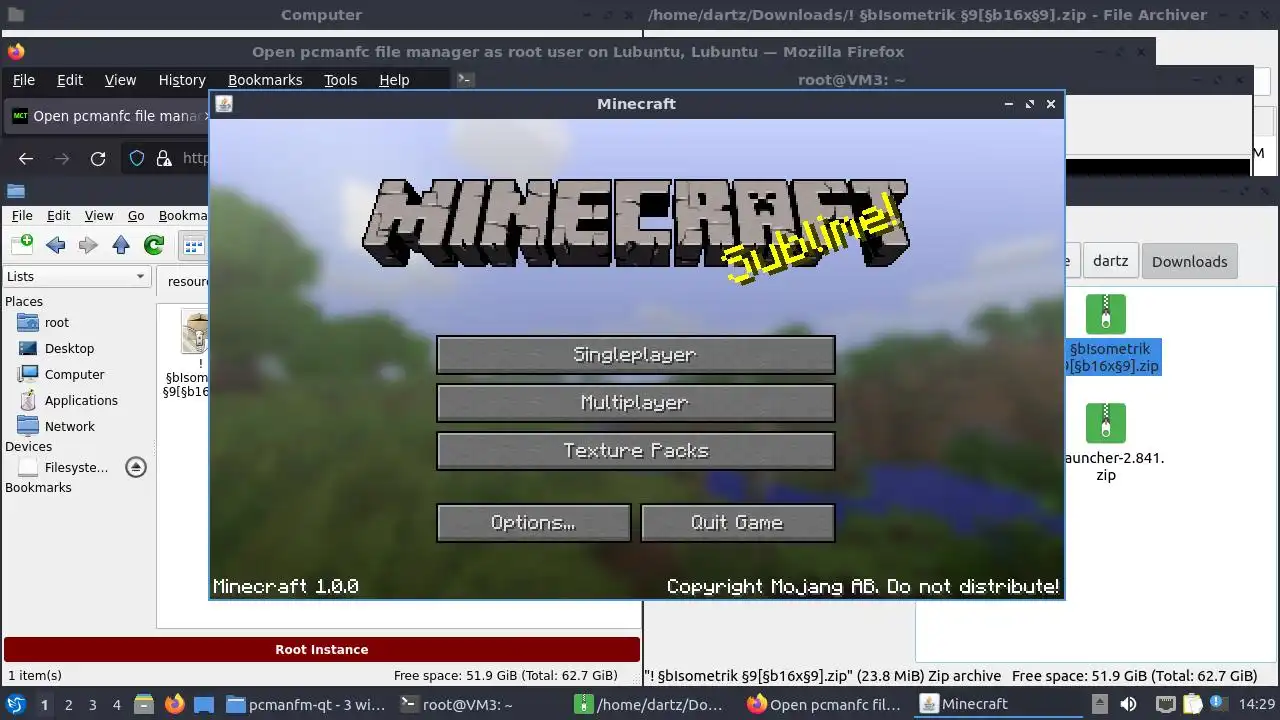Viewport: 1280px width, 720px height.
Task: Launch Firefox from taskbar quick launch
Action: (x=174, y=704)
